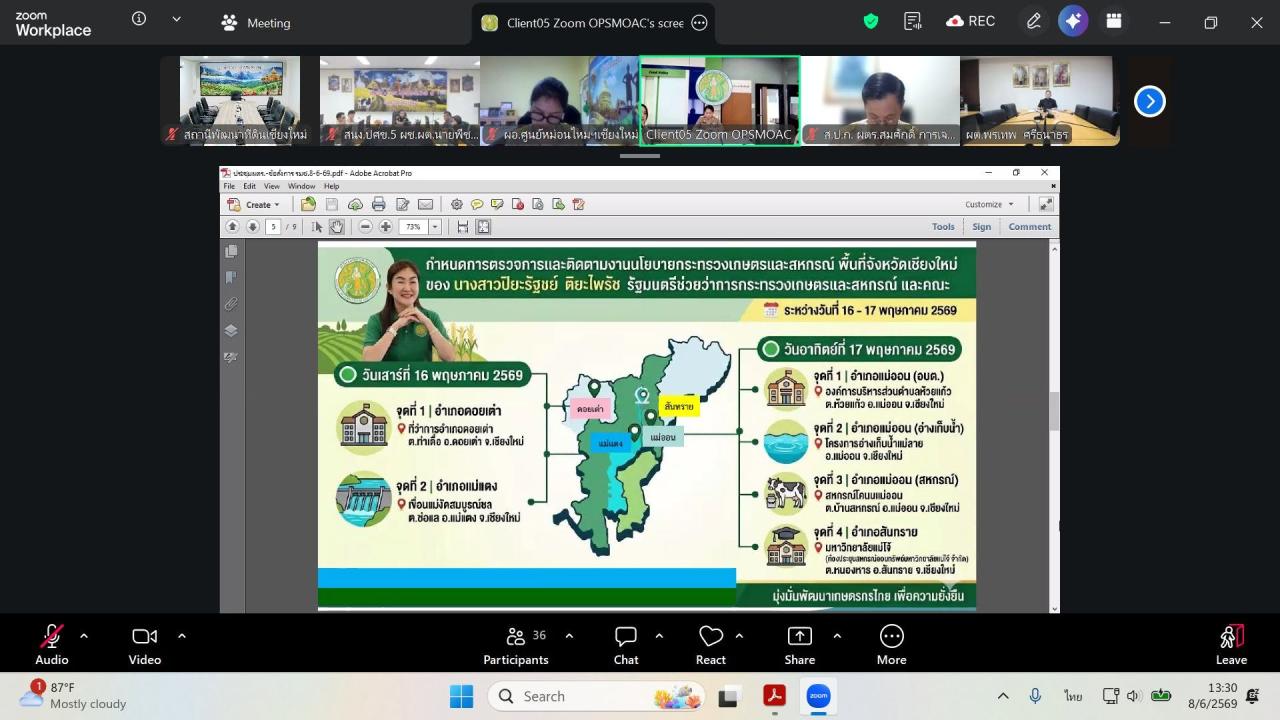The height and width of the screenshot is (720, 1280).
Task: Click the cloud upload icon in Acrobat
Action: coord(355,204)
